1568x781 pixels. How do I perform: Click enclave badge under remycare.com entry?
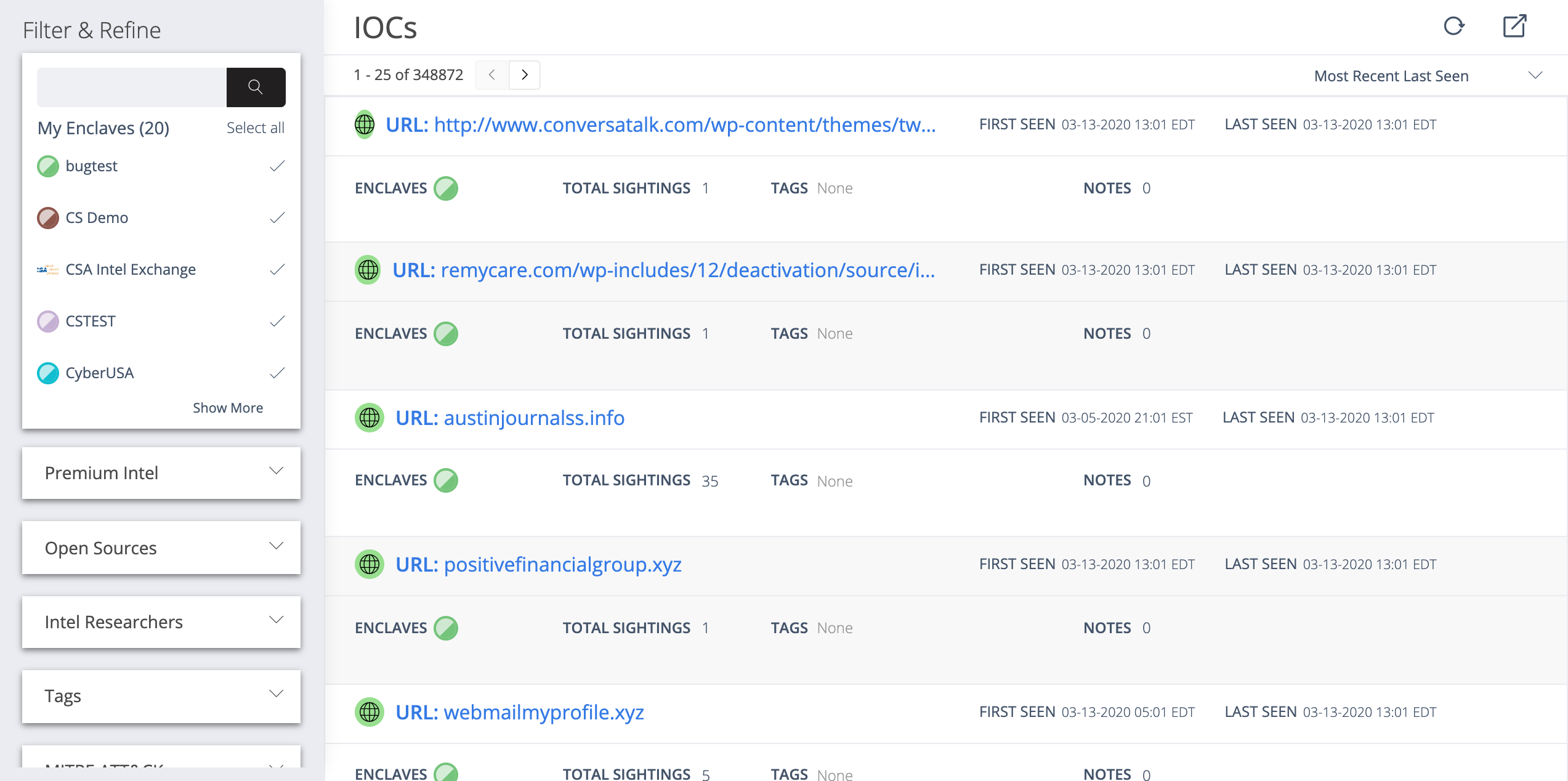[446, 334]
